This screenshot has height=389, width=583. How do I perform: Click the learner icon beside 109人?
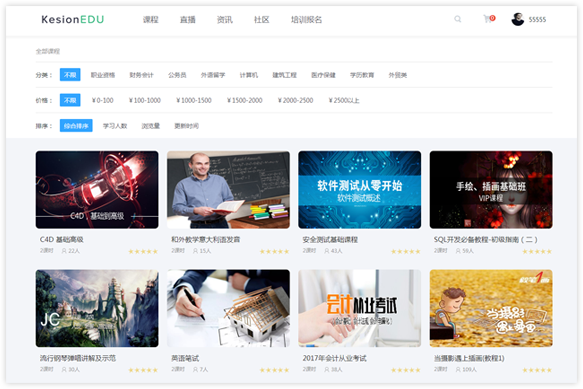pos(458,370)
